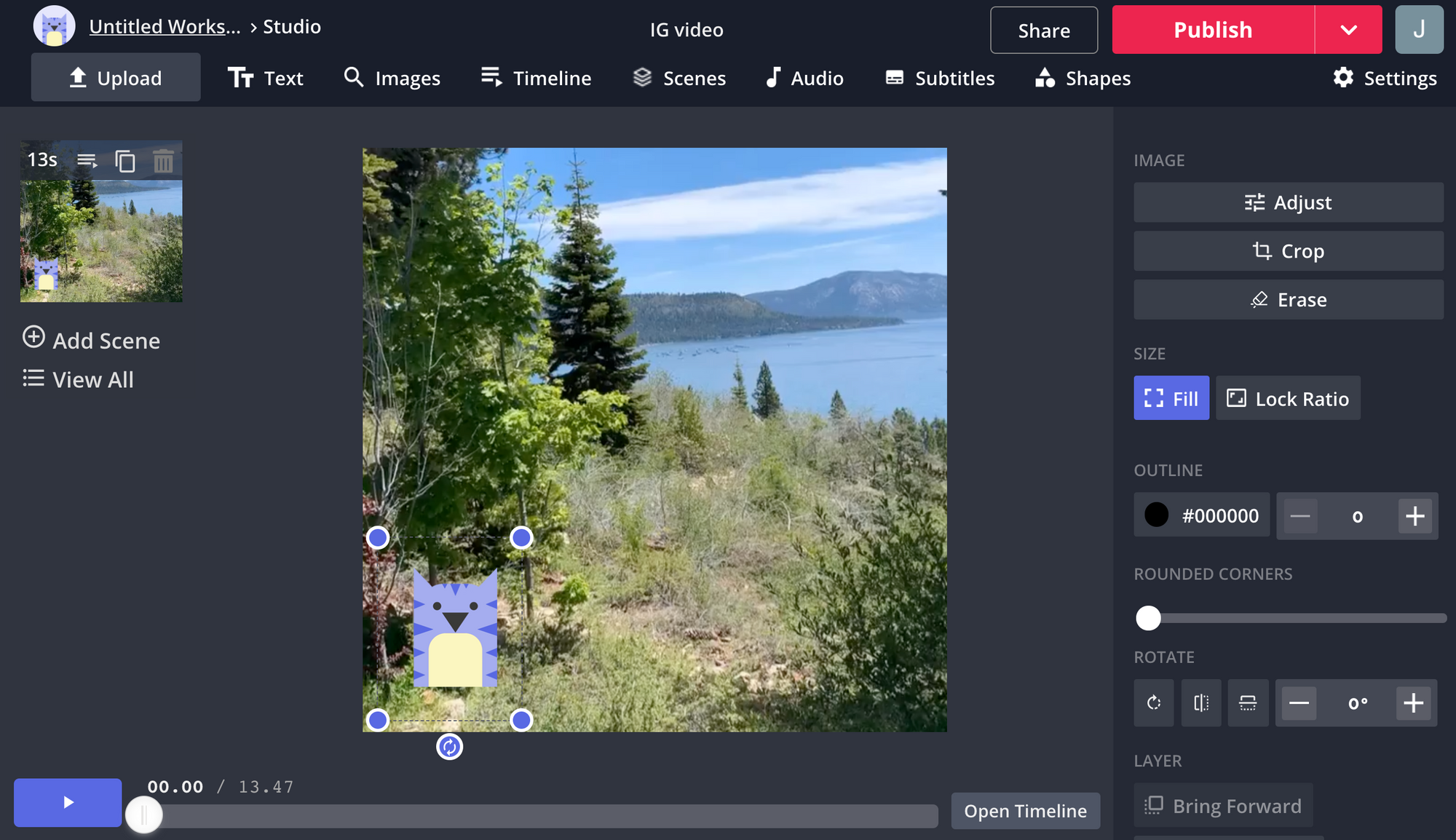Click the rotation handle below the cat
Screen dimensions: 1456x840
point(449,747)
